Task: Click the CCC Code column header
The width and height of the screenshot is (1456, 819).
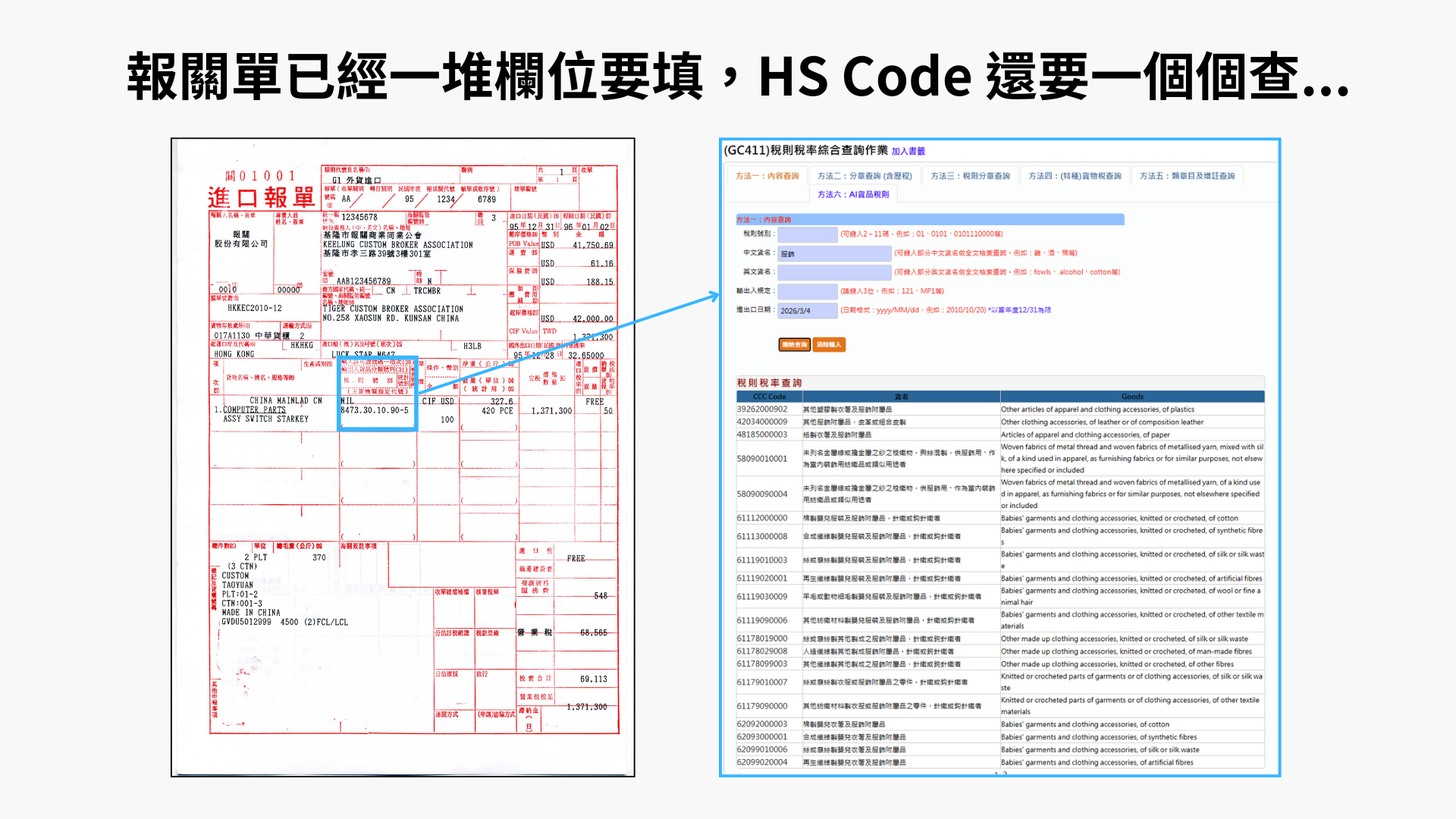Action: (769, 397)
